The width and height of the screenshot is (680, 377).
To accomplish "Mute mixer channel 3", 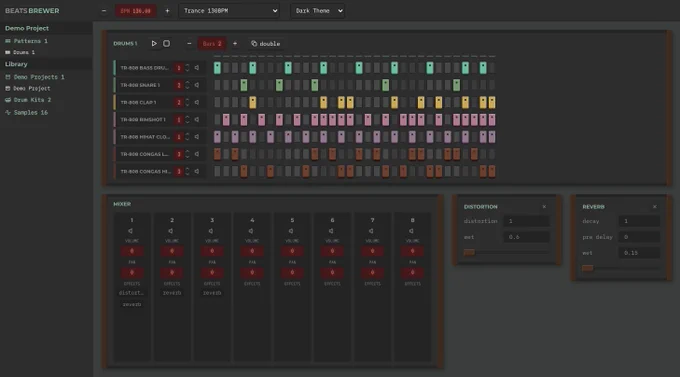I will [211, 231].
